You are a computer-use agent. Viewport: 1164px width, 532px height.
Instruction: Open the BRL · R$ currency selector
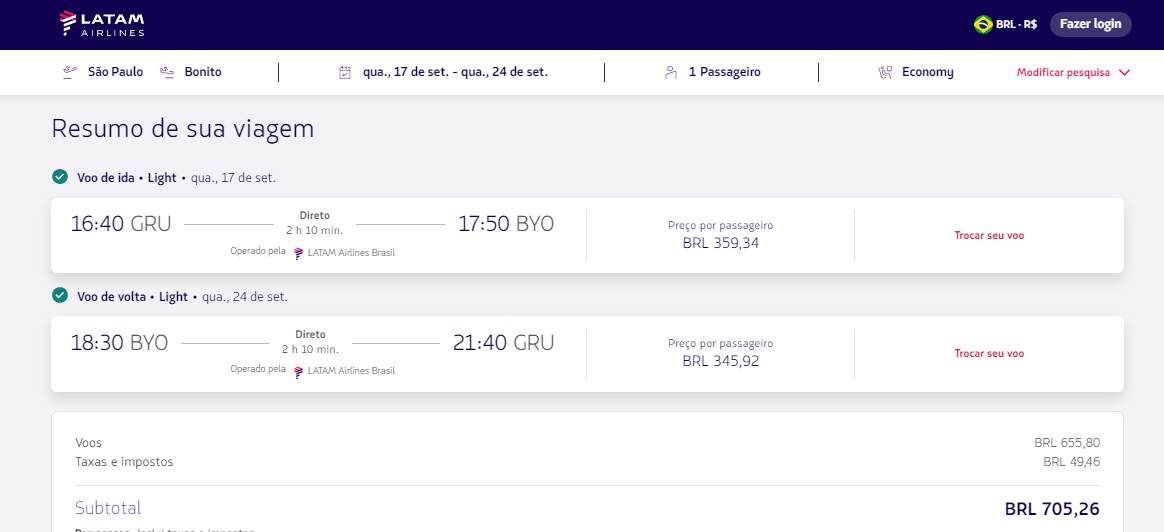tap(1016, 24)
